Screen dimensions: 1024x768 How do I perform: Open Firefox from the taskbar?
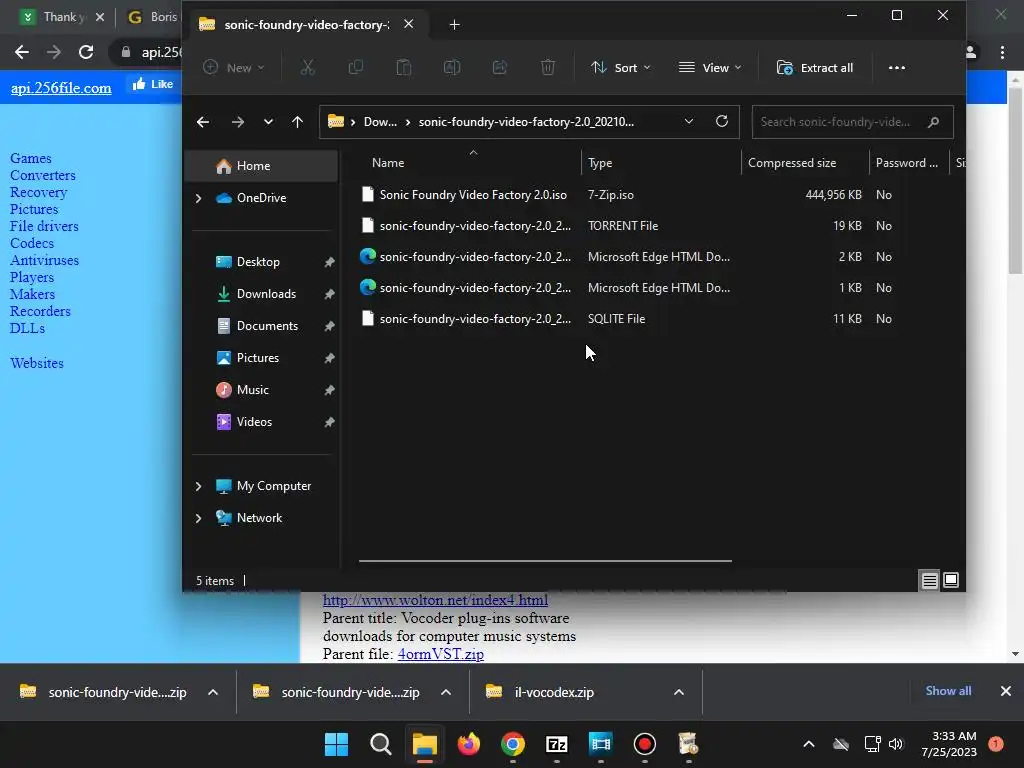point(468,744)
